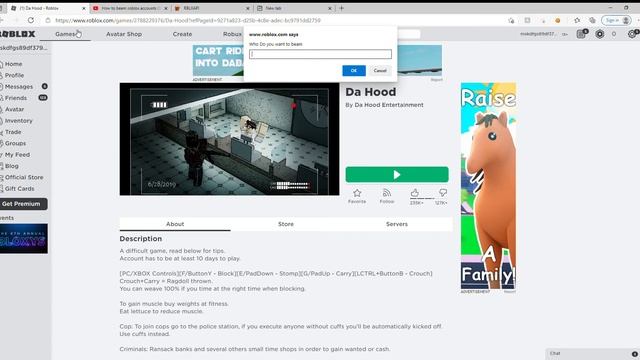
Task: Click the dialog text input field
Action: coord(320,54)
